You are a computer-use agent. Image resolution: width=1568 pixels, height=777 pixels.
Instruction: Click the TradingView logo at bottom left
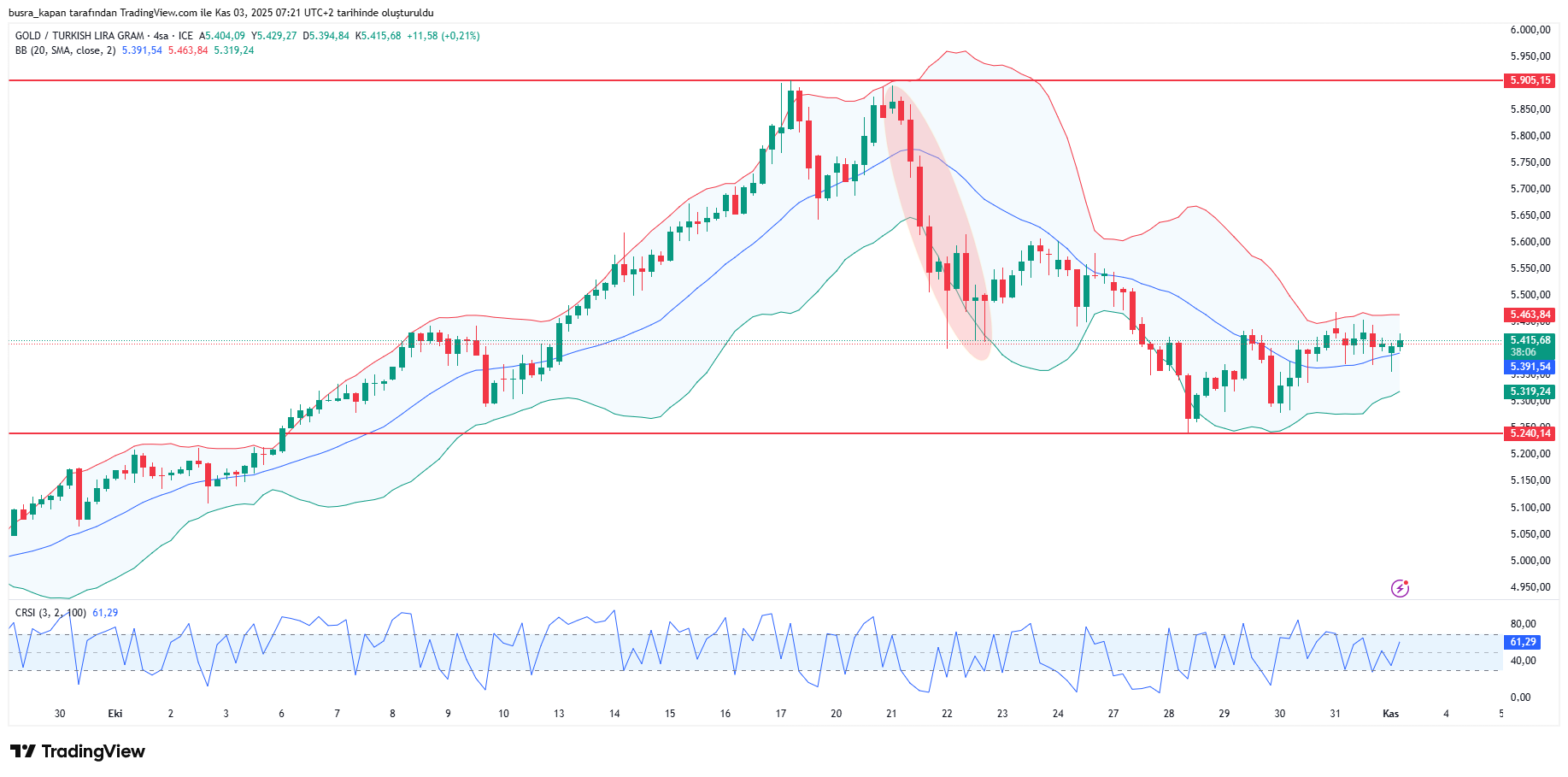(78, 751)
